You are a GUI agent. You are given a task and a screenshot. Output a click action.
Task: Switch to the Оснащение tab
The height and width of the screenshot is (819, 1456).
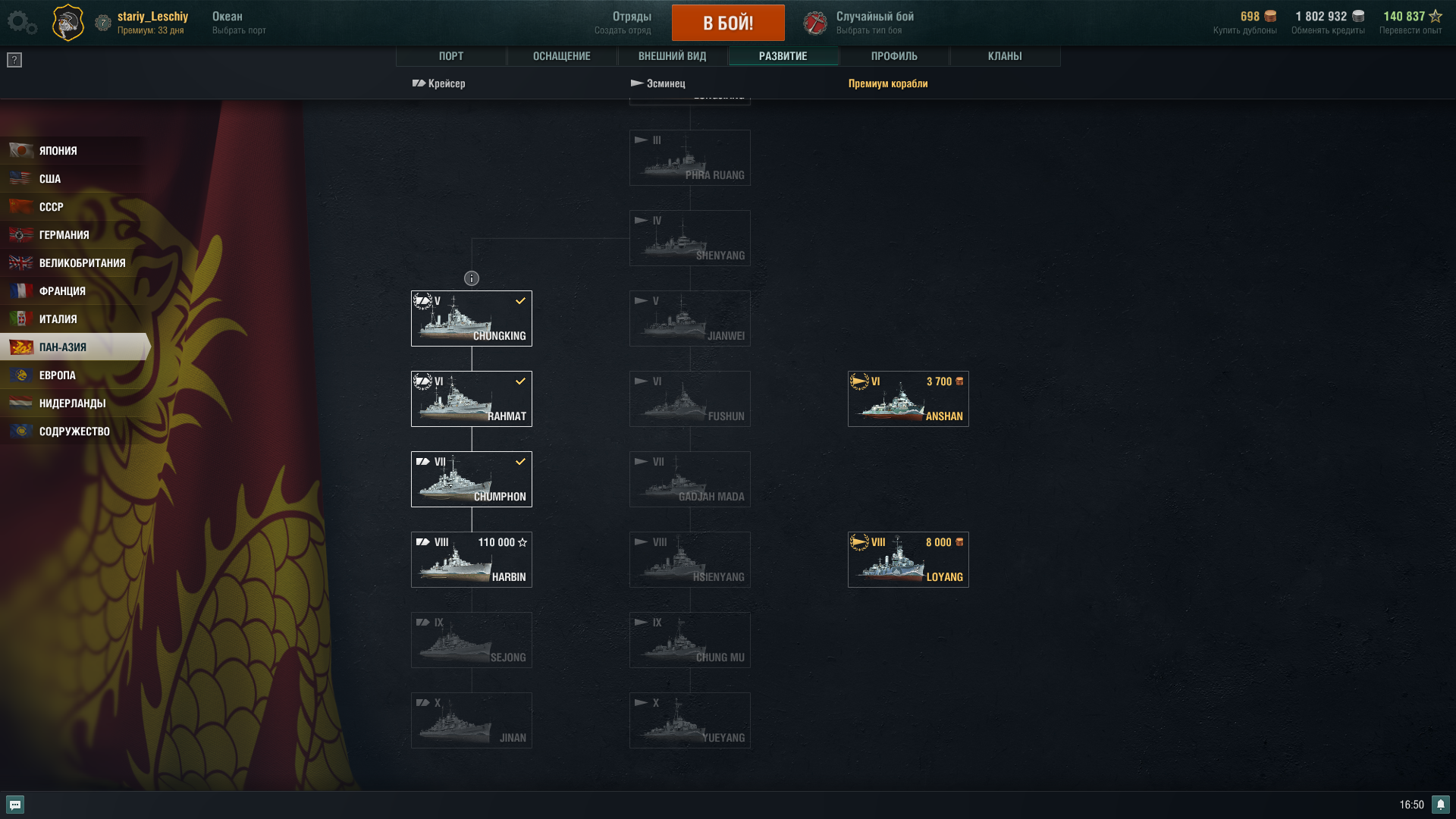pyautogui.click(x=562, y=56)
